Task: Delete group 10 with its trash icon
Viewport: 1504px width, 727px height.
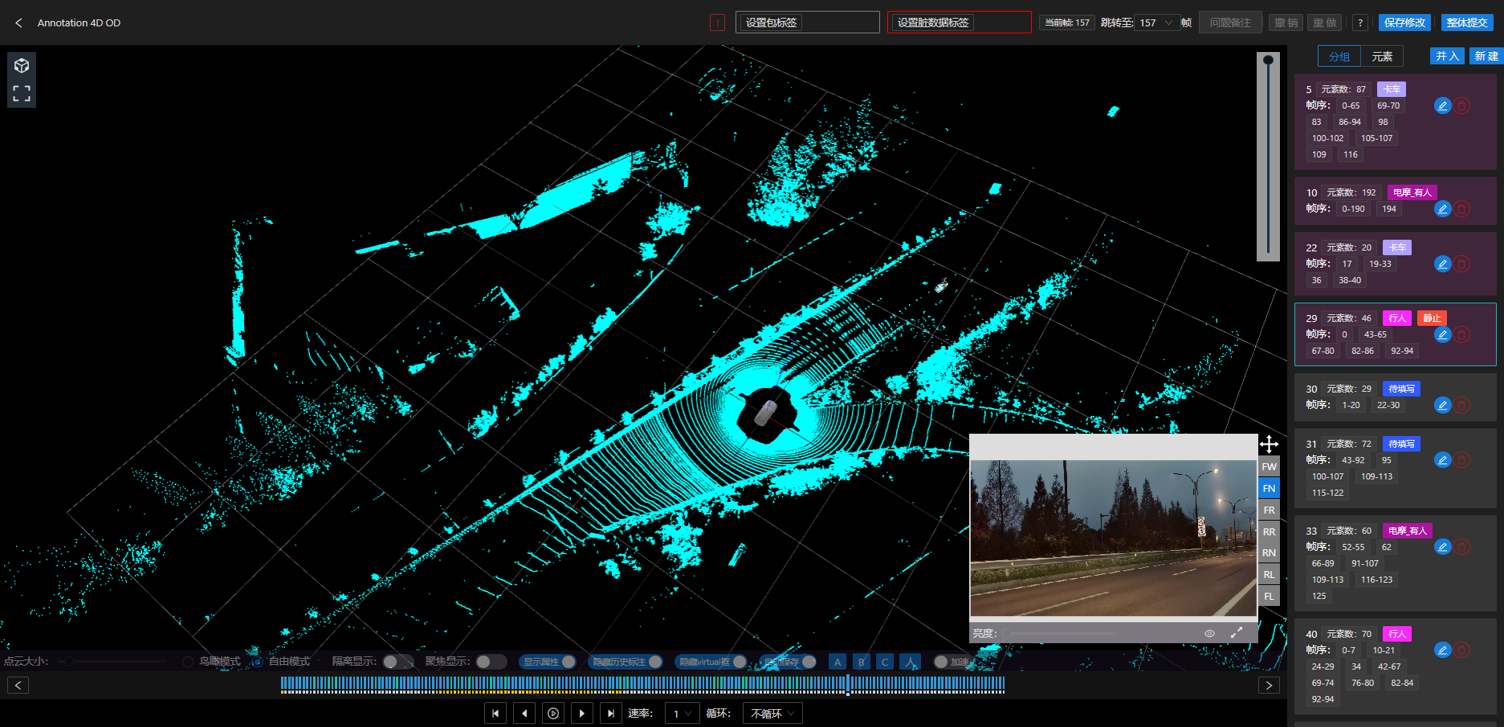Action: 1462,209
